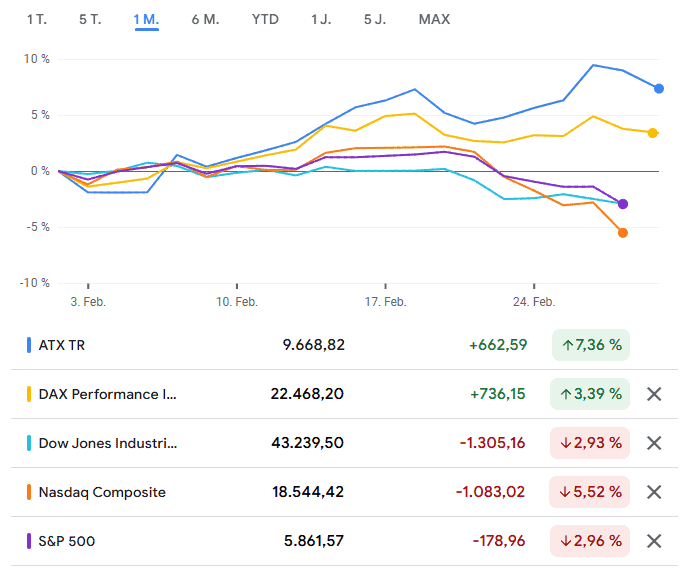This screenshot has height=572, width=684.
Task: Open the Dow Jones Industrial row
Action: tap(344, 443)
